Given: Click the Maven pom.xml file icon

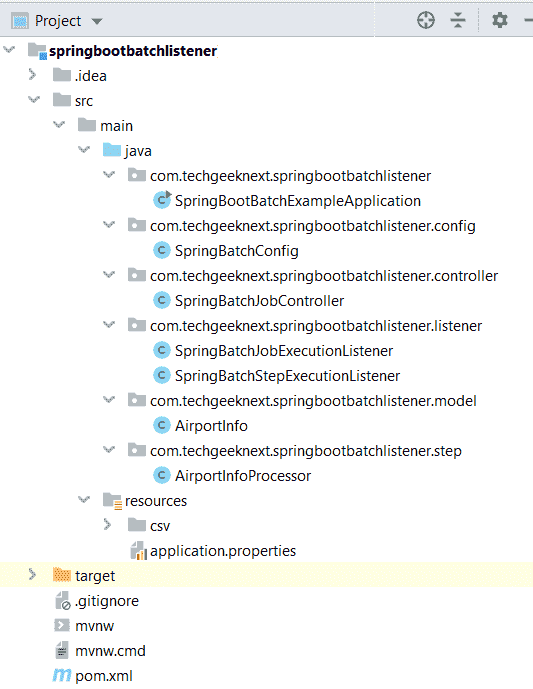Looking at the screenshot, I should click(x=62, y=675).
